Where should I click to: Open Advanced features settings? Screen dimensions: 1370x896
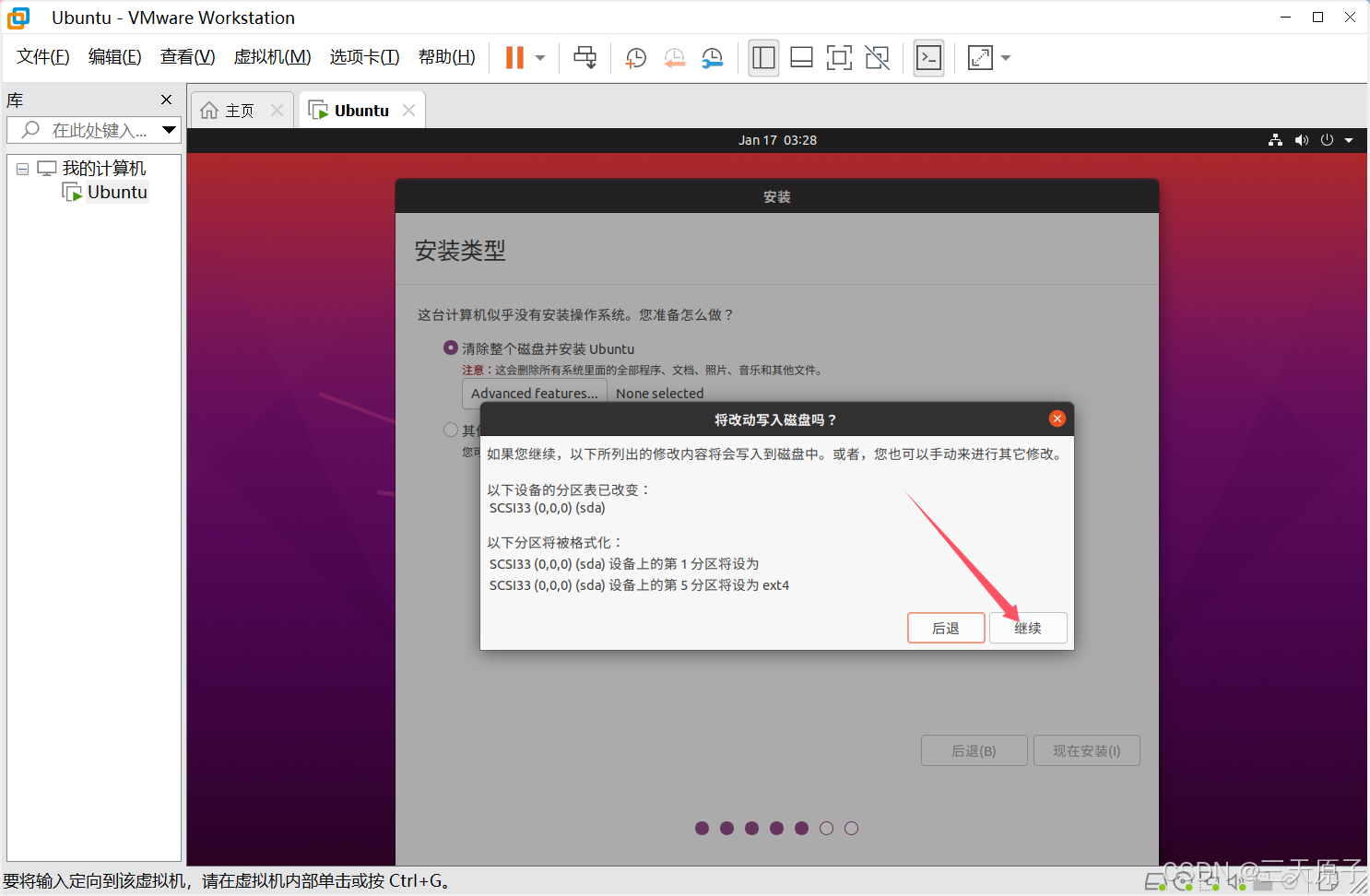point(534,393)
